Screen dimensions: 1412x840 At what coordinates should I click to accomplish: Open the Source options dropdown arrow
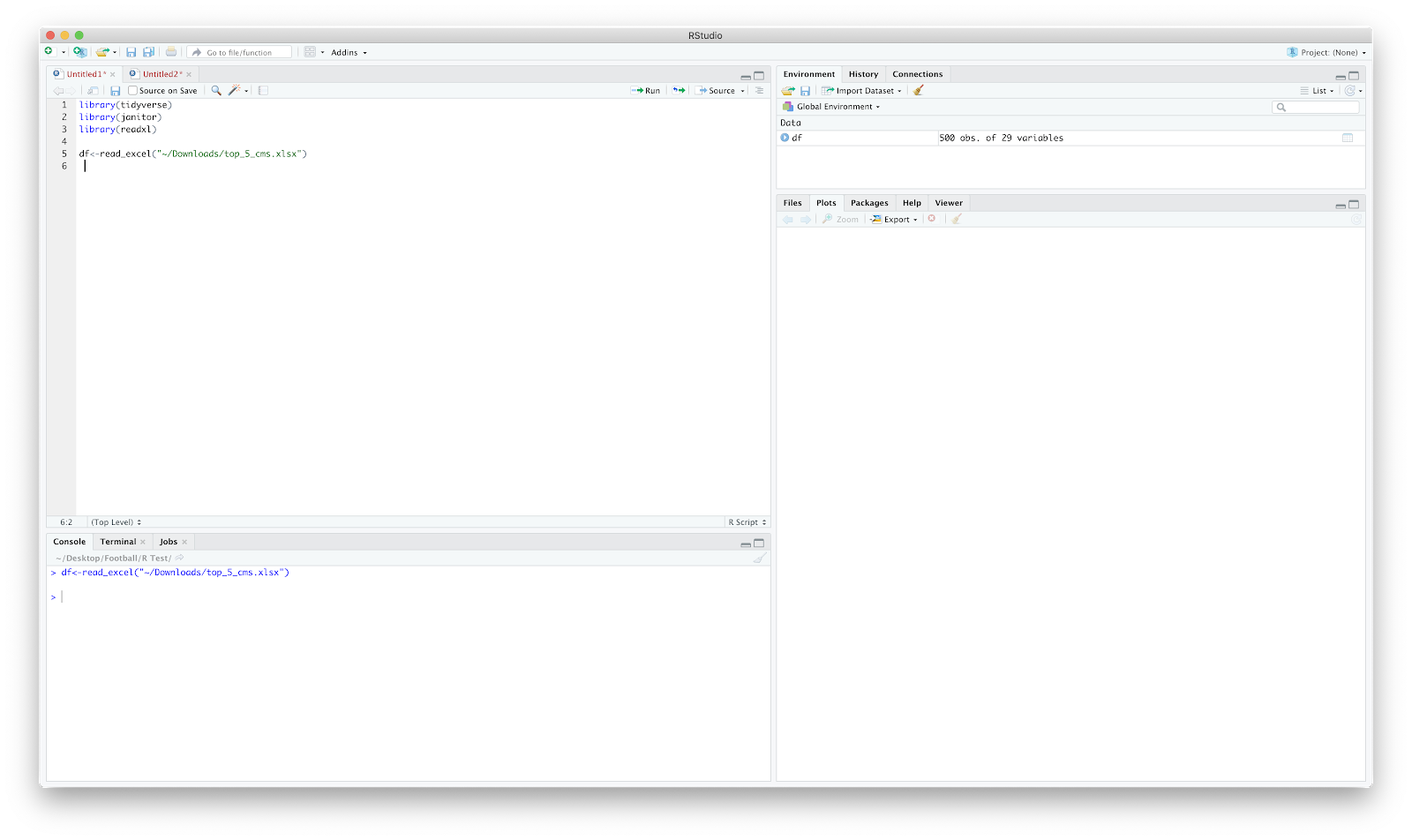click(x=743, y=91)
